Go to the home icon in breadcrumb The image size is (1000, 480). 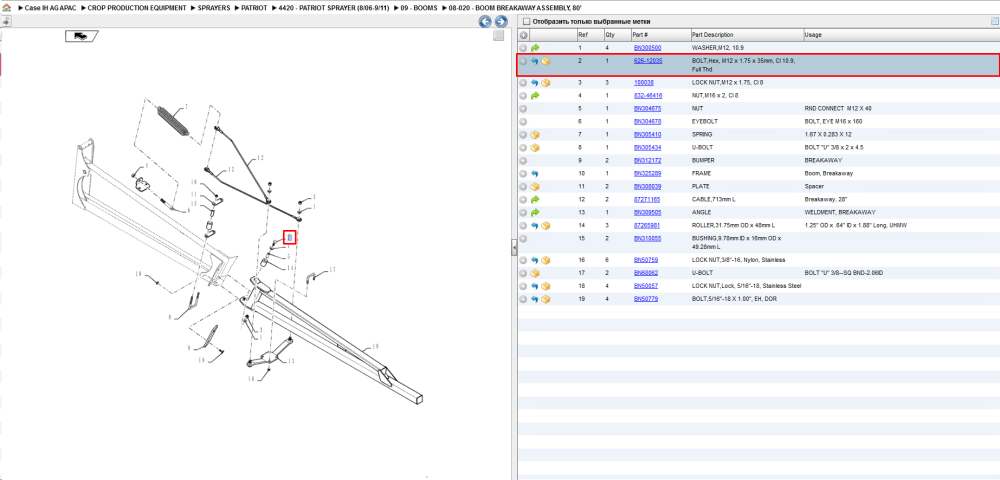pos(6,9)
